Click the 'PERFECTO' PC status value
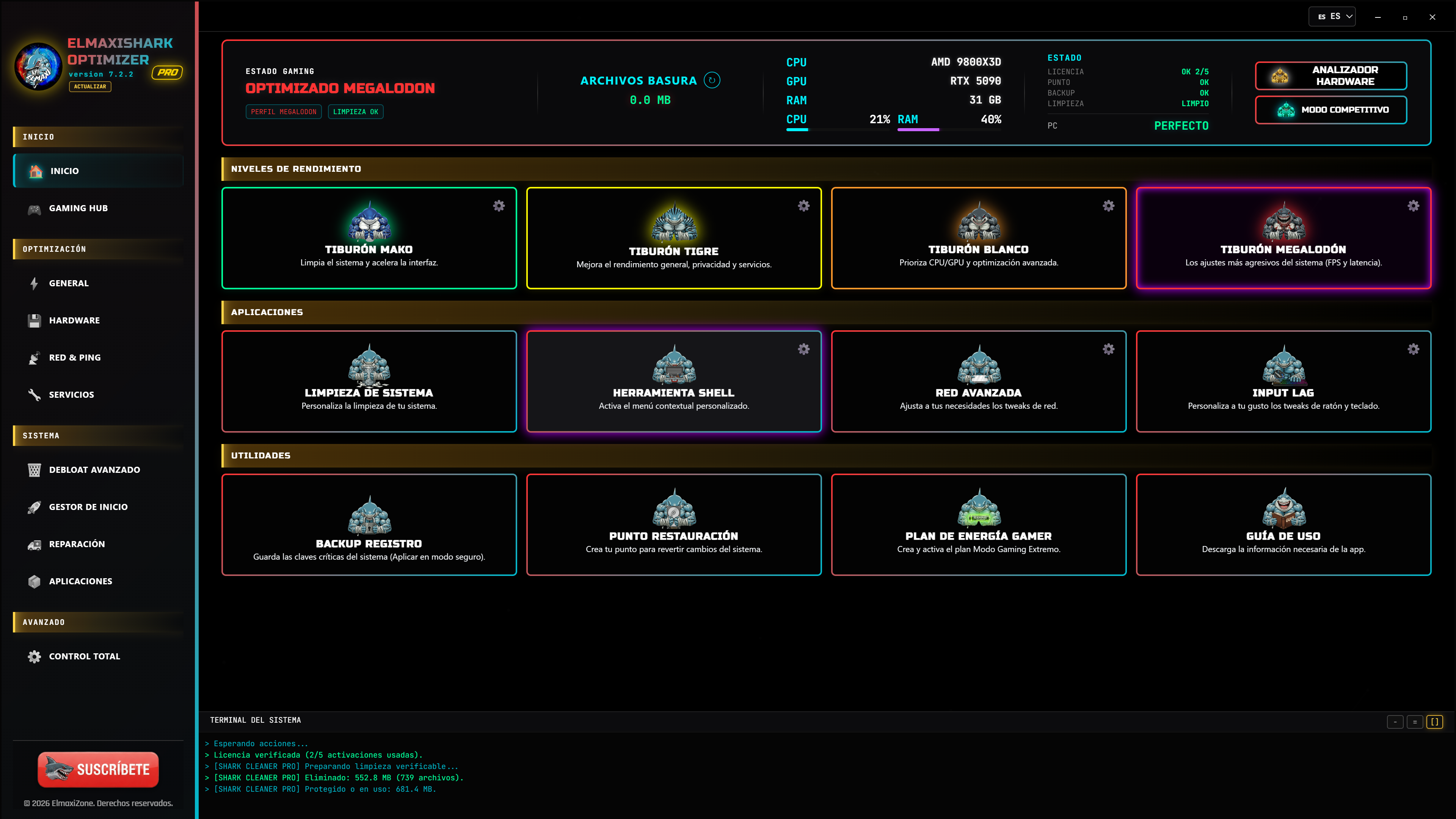This screenshot has width=1456, height=819. tap(1181, 126)
